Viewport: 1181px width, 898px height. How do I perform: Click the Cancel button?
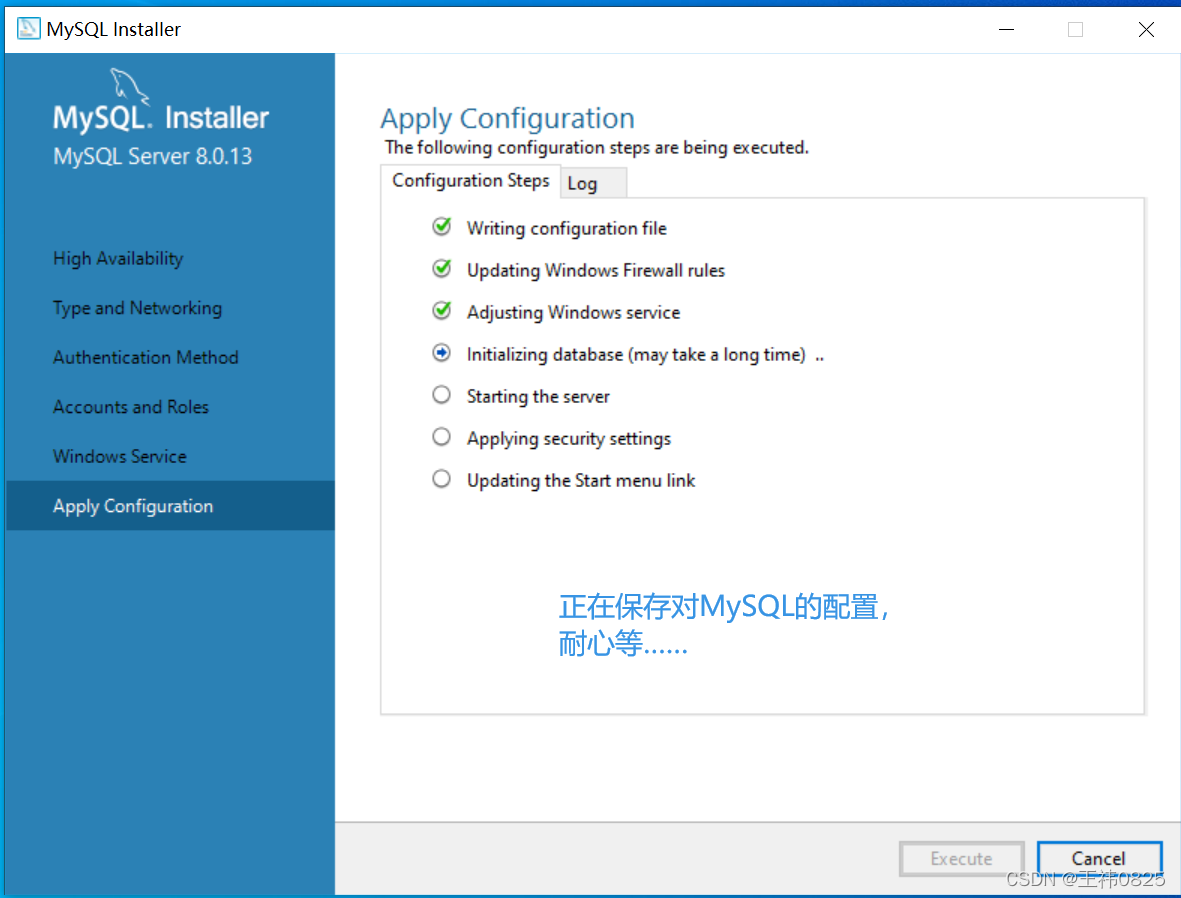tap(1098, 859)
